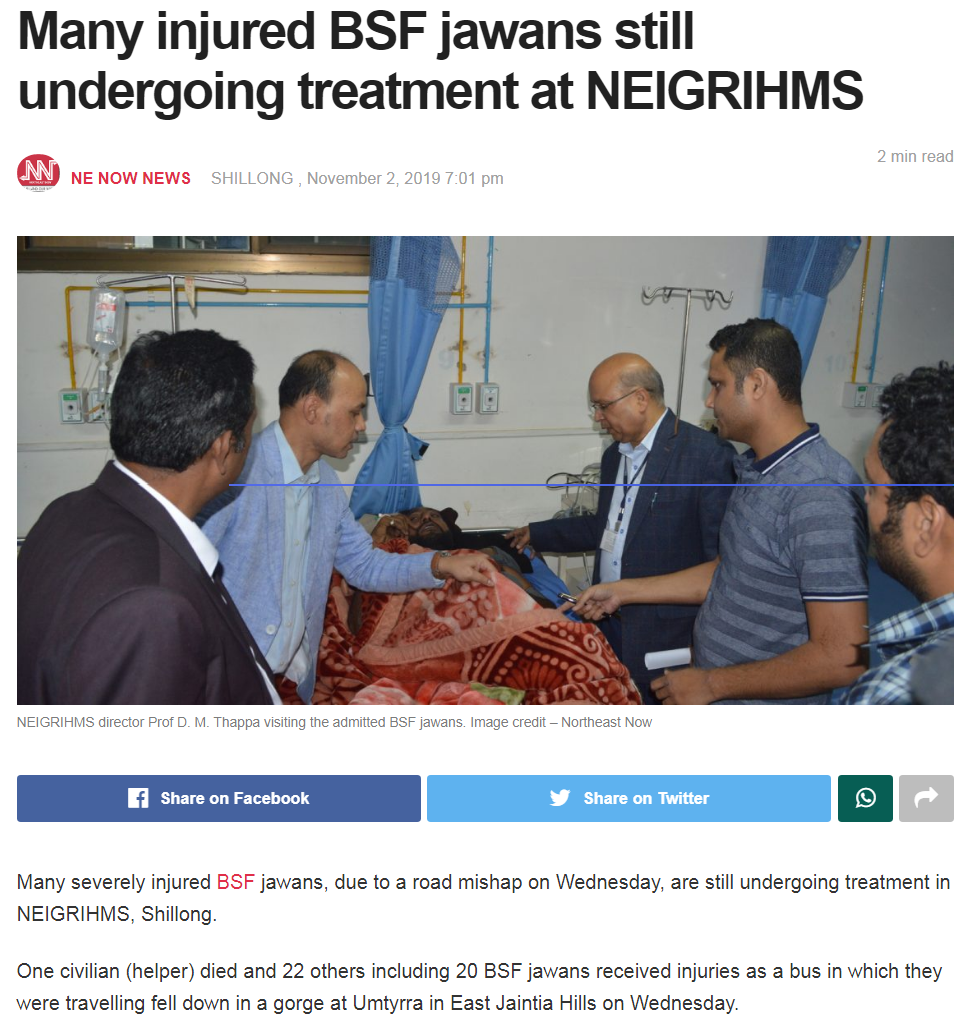Click the Facebook 'f' logo icon

pos(137,798)
